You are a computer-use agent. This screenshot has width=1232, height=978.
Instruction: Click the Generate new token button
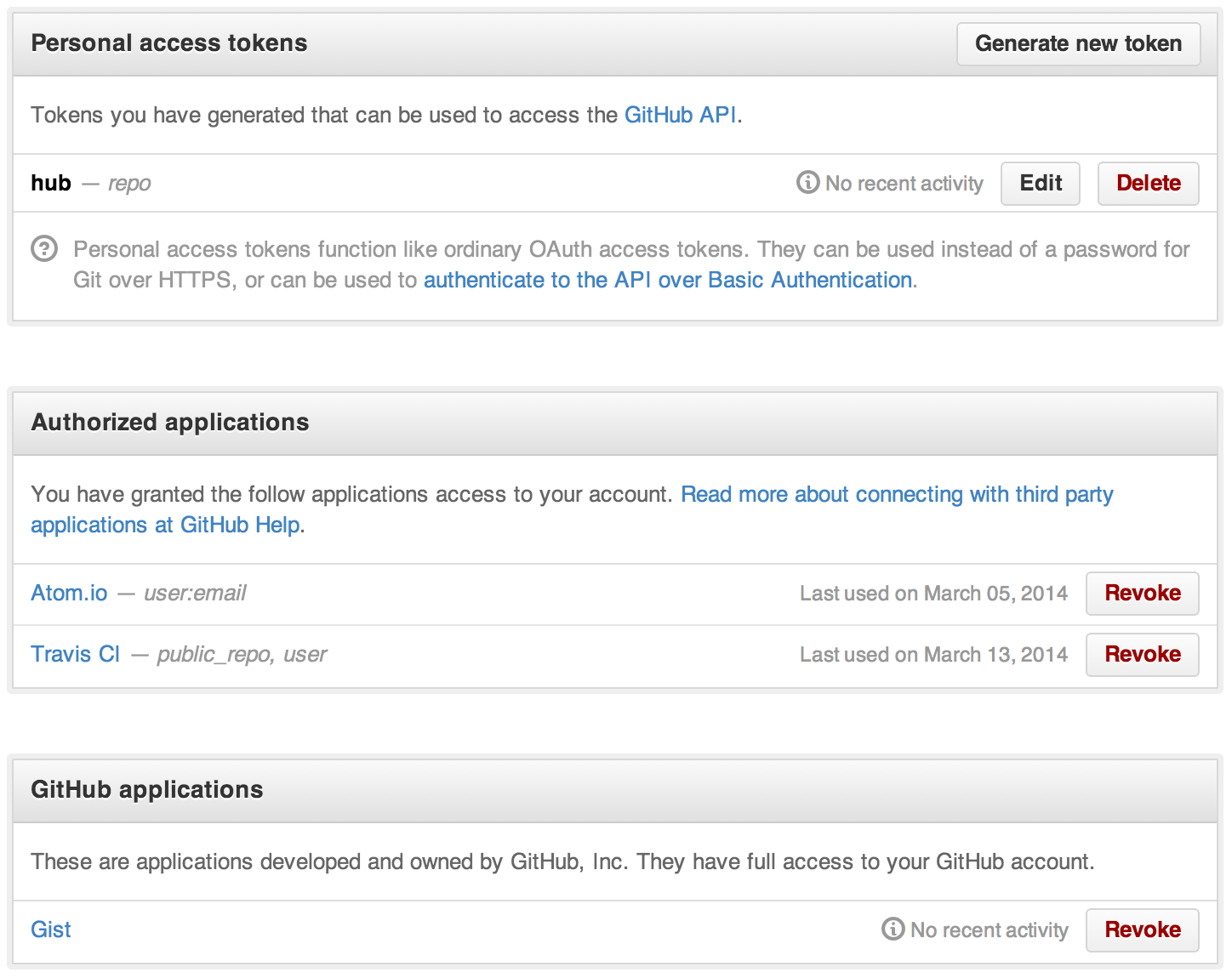click(1078, 44)
